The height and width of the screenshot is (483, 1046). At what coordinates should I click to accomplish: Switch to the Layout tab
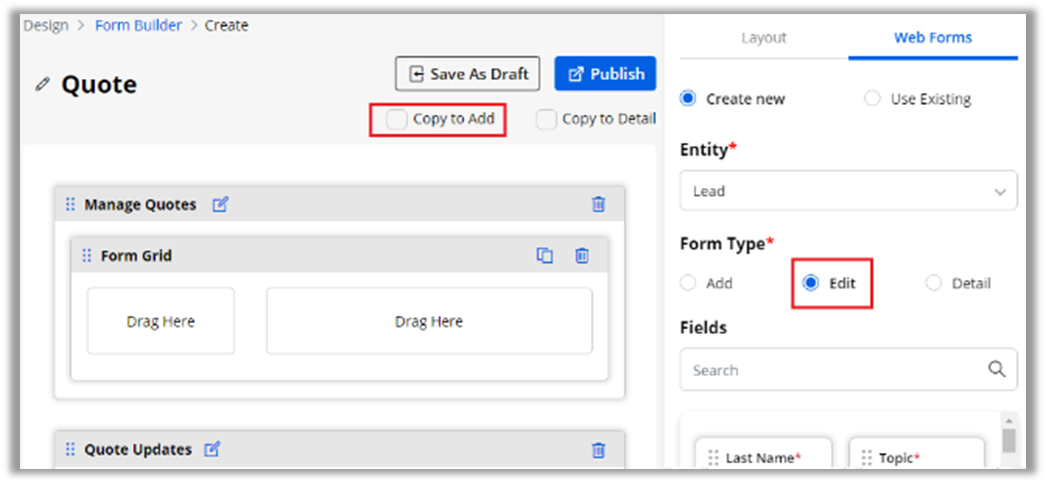coord(763,38)
